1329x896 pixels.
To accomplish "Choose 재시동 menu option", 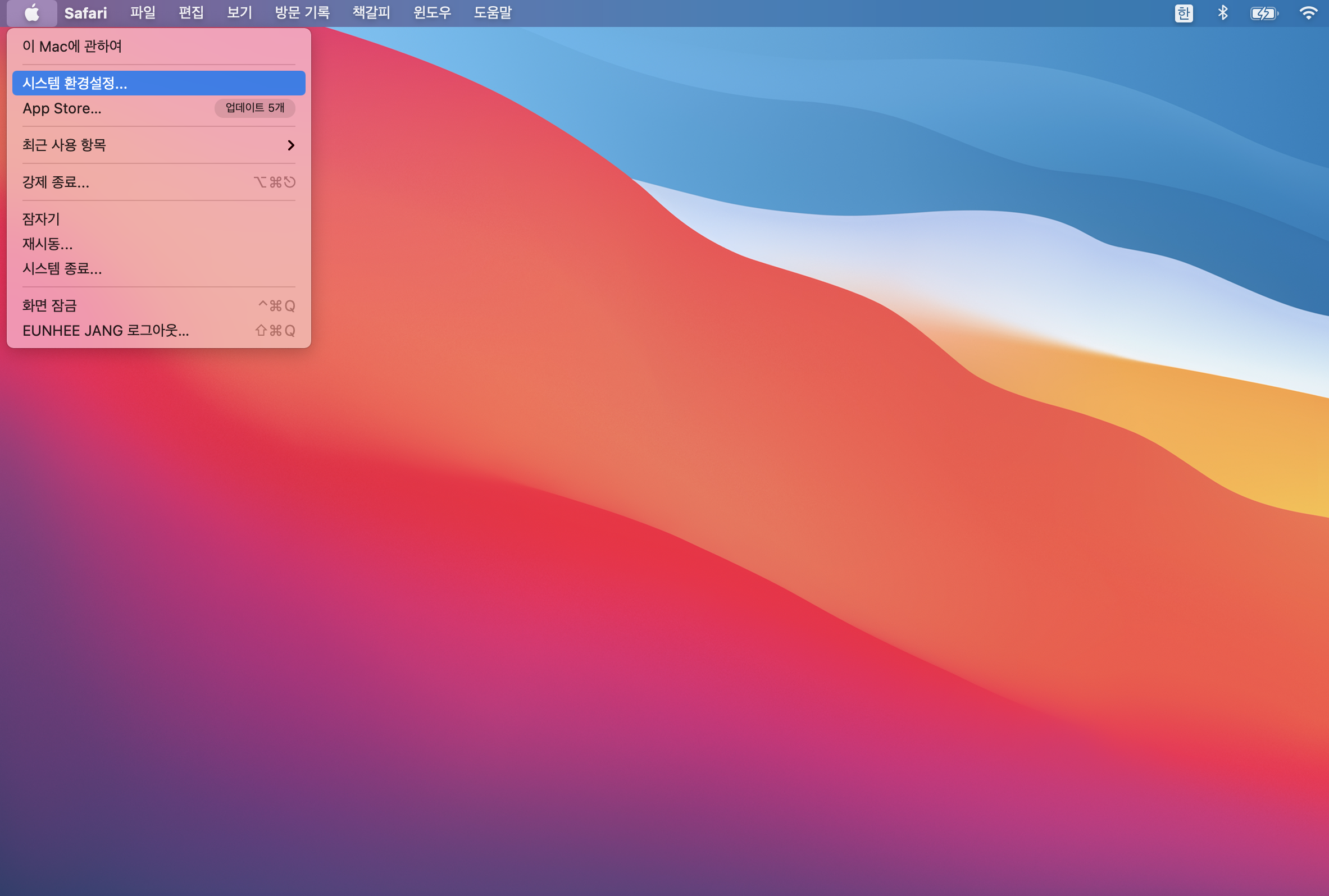I will [x=47, y=244].
